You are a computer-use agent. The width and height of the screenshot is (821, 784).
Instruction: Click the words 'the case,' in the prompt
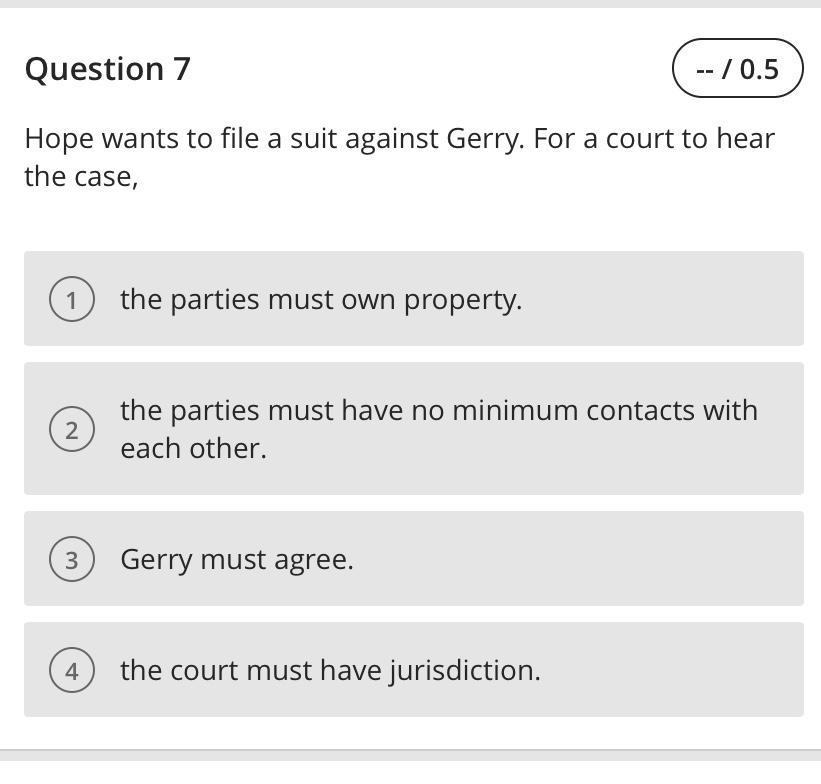tap(81, 177)
